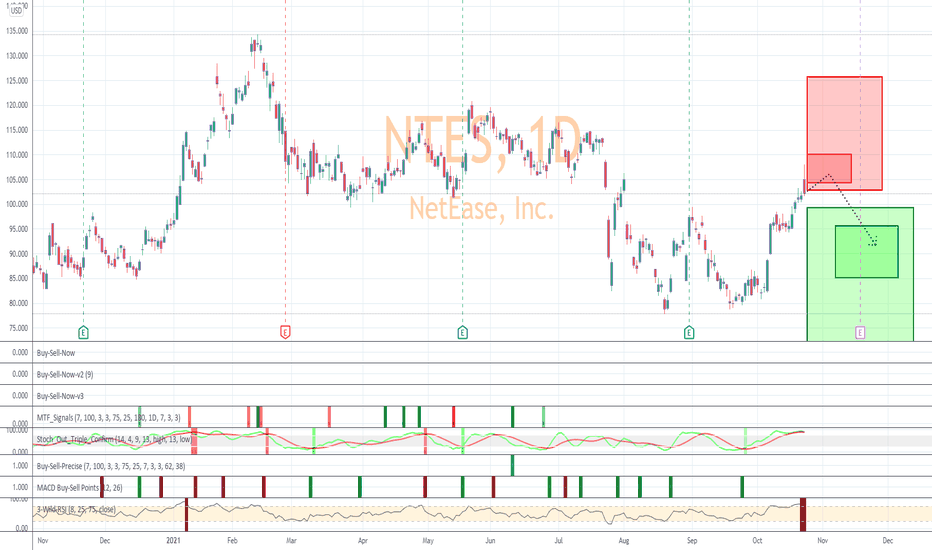Click the 85.000 price axis label
The image size is (932, 550).
click(18, 278)
